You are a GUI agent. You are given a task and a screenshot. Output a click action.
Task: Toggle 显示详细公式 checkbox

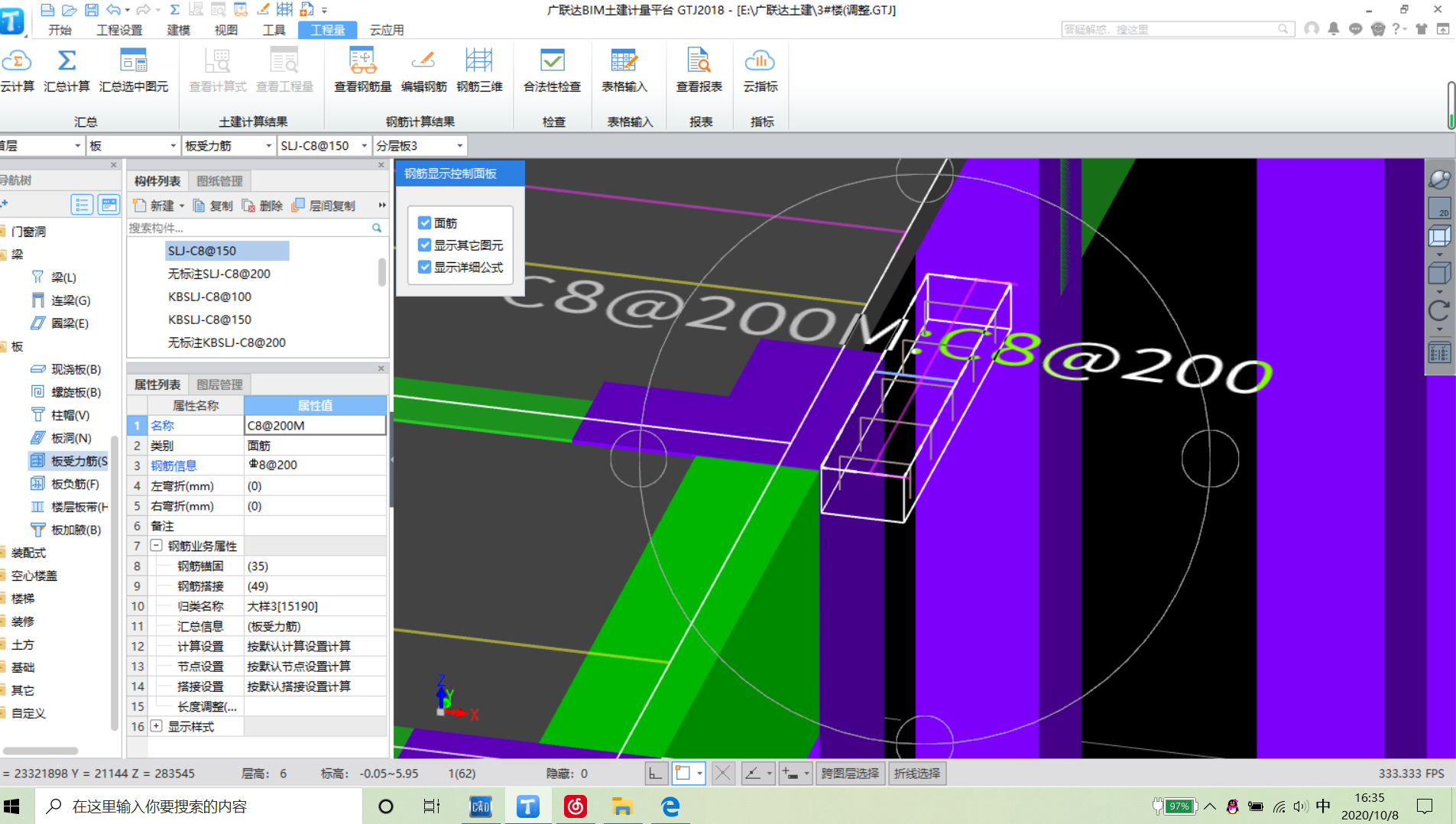pyautogui.click(x=425, y=268)
